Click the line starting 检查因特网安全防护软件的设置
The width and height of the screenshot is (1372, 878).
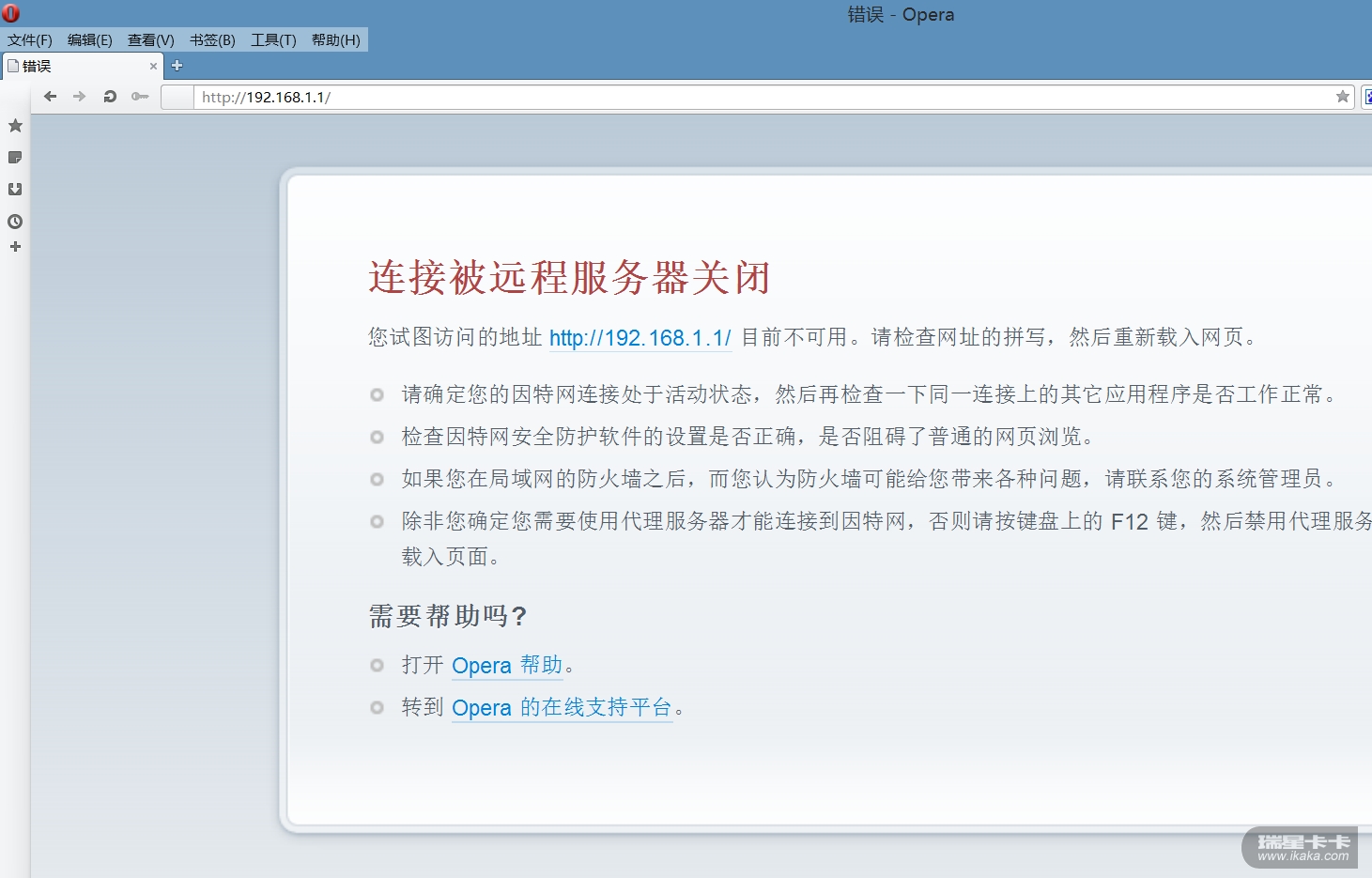748,437
